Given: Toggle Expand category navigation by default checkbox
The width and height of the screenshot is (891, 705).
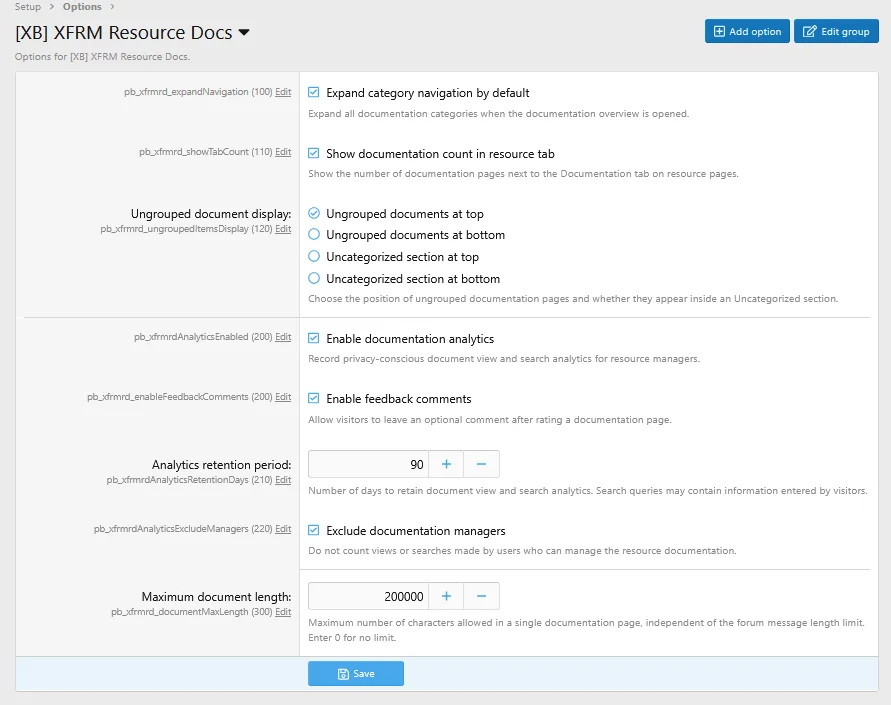Looking at the screenshot, I should coord(314,92).
